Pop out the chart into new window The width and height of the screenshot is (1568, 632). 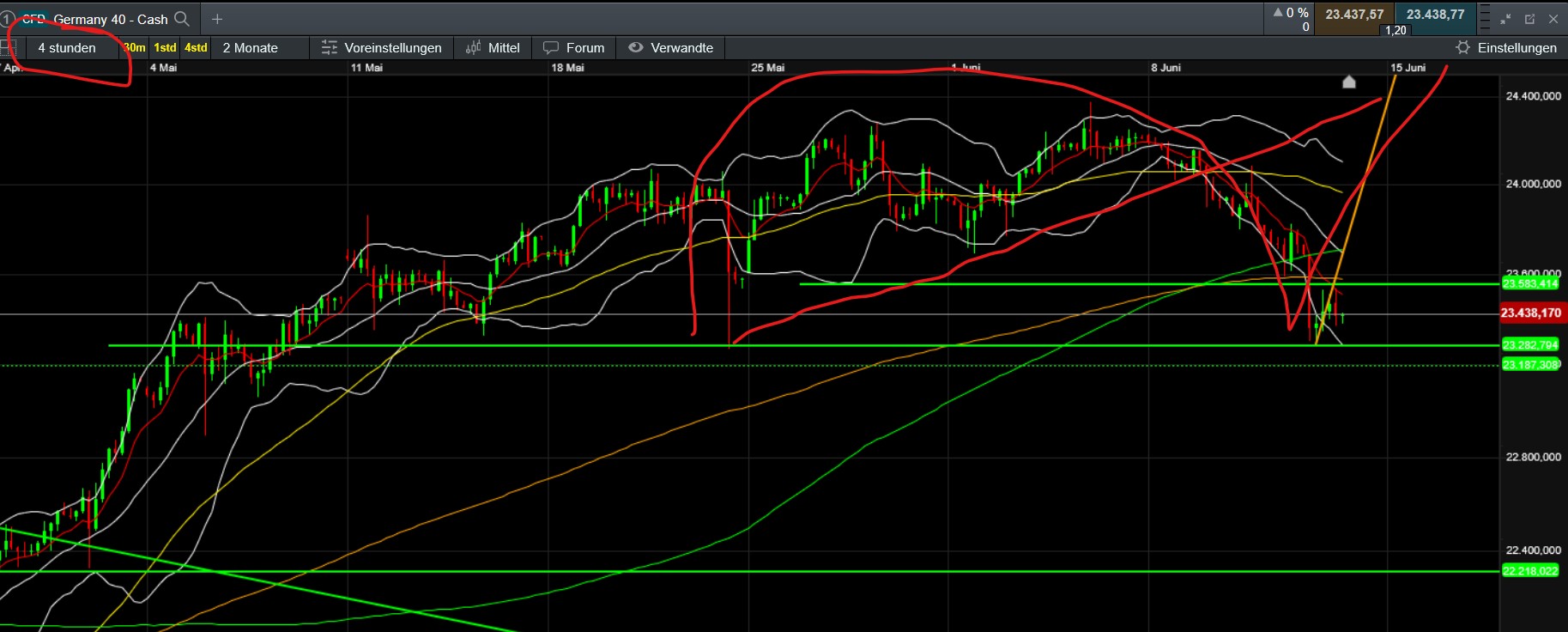coord(1529,19)
